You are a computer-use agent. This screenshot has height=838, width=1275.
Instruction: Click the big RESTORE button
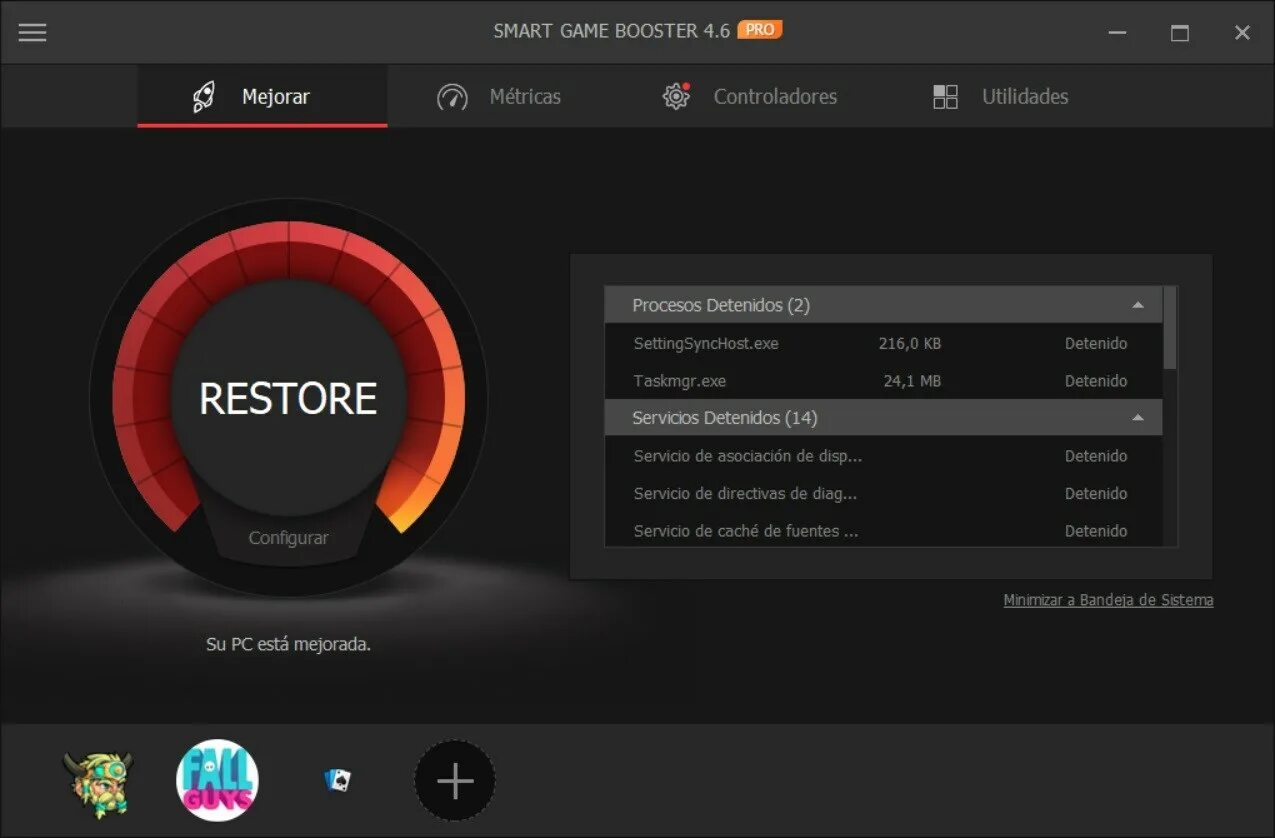[288, 398]
